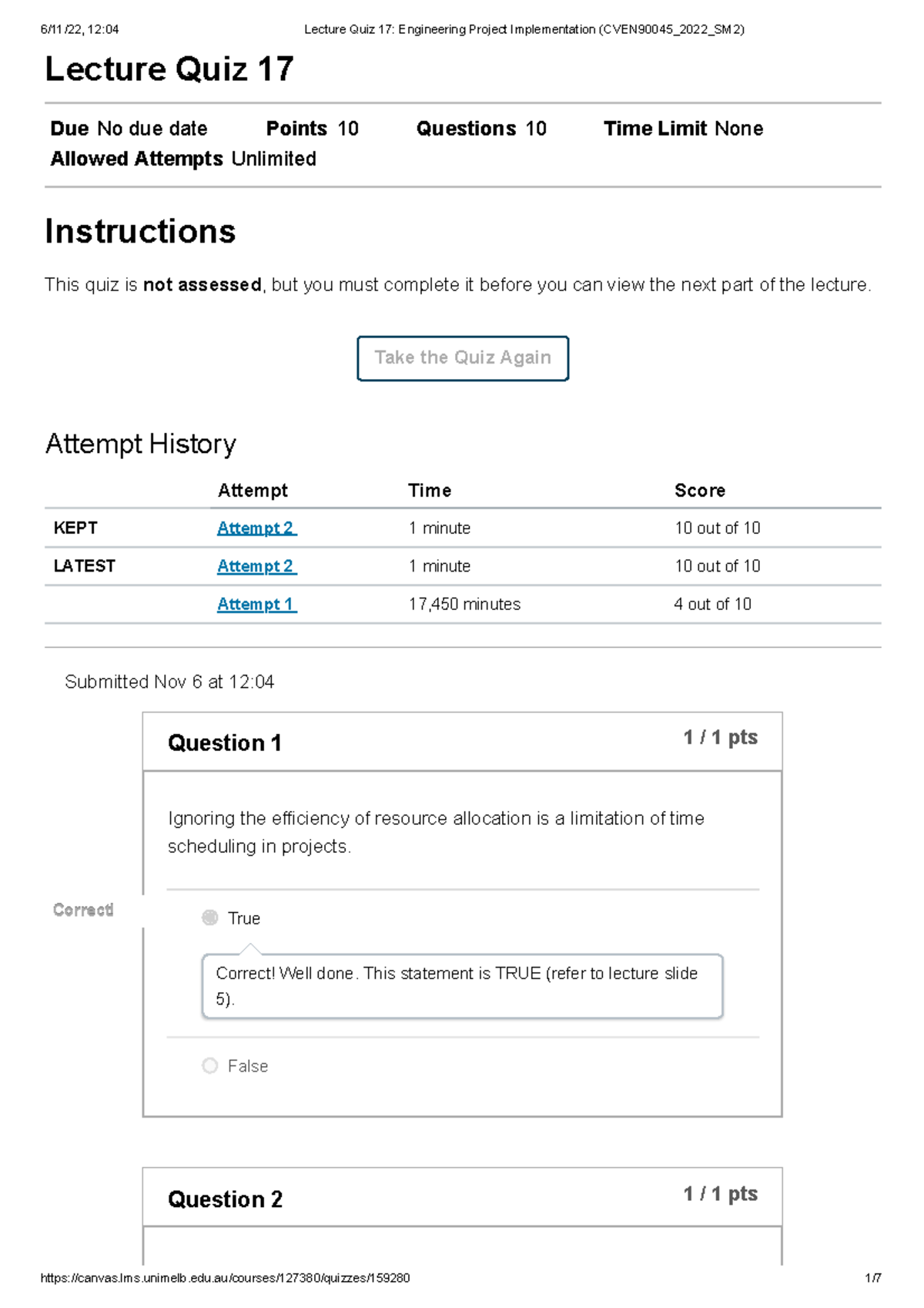Click the Time column header
The width and height of the screenshot is (924, 1308).
[x=430, y=490]
